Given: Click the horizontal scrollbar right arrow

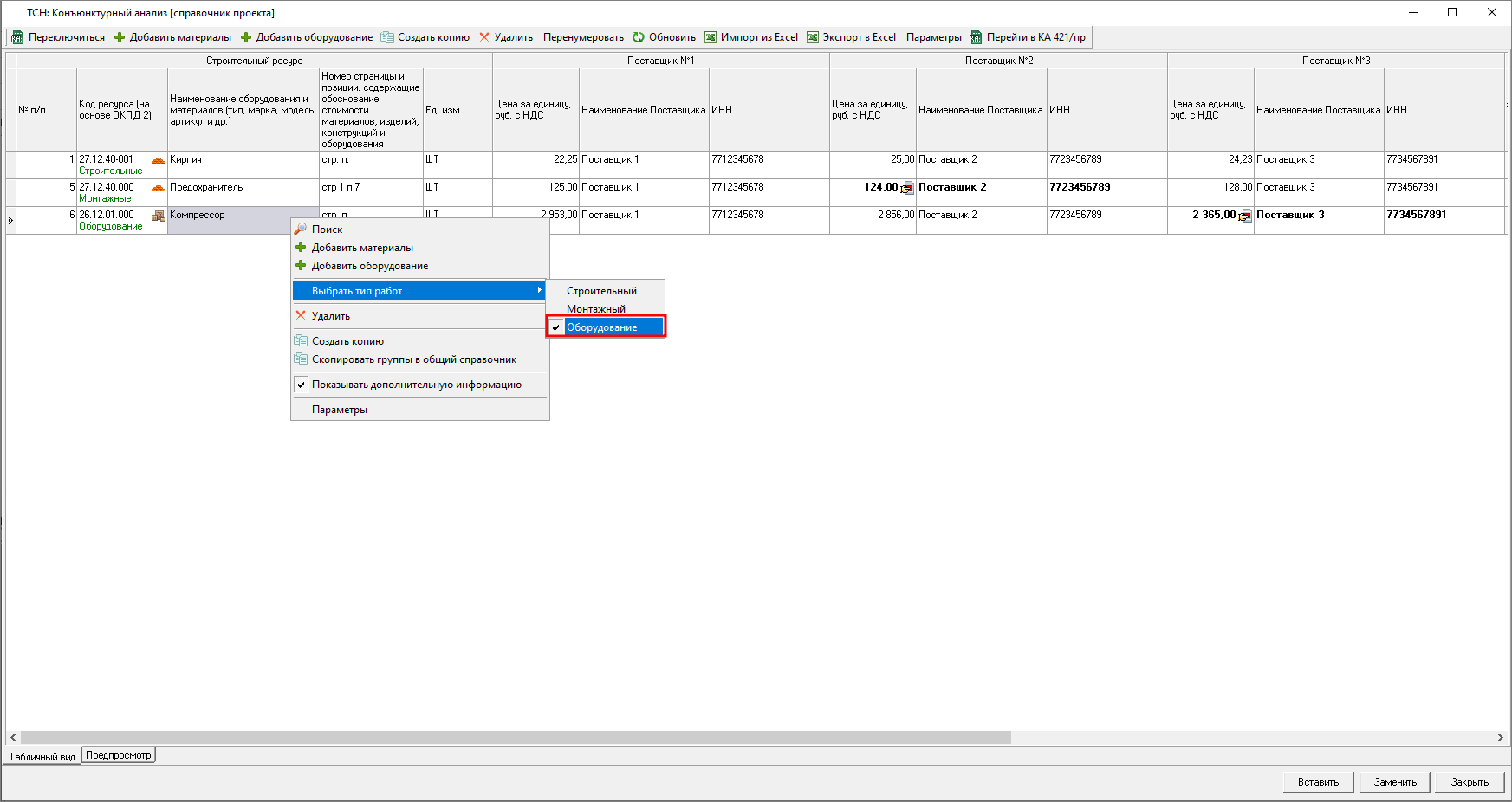Looking at the screenshot, I should click(1500, 738).
